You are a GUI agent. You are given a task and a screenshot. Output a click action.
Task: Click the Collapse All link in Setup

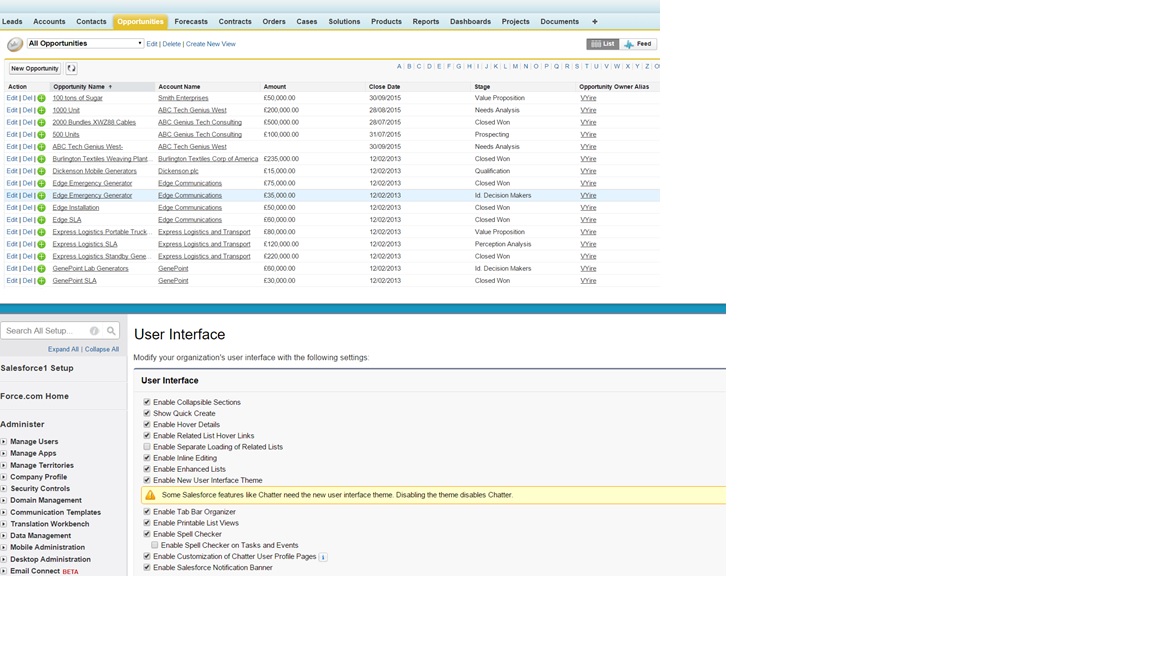[101, 350]
